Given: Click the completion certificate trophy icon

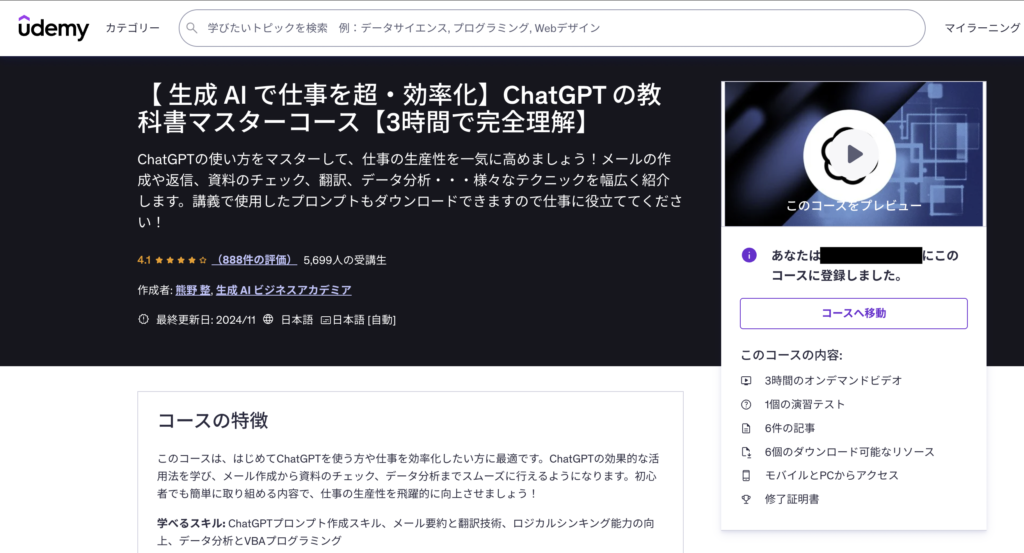Looking at the screenshot, I should point(746,499).
